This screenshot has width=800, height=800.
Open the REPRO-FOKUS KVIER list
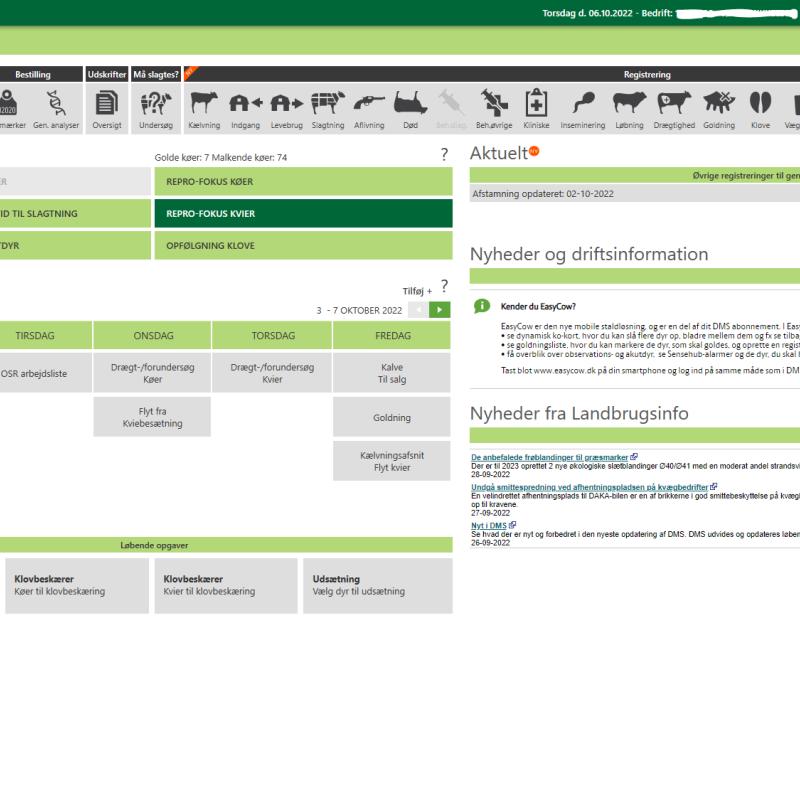[x=303, y=213]
